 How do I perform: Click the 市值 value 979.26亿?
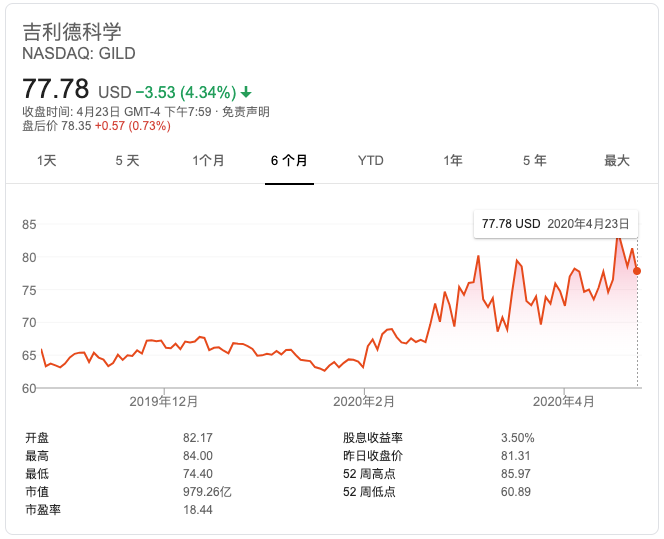[x=207, y=492]
